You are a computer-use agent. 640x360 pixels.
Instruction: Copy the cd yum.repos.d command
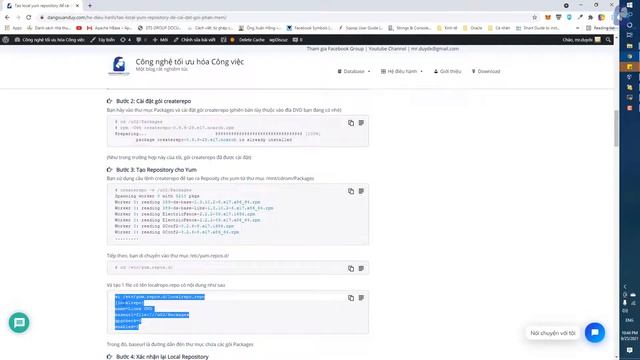click(x=351, y=269)
